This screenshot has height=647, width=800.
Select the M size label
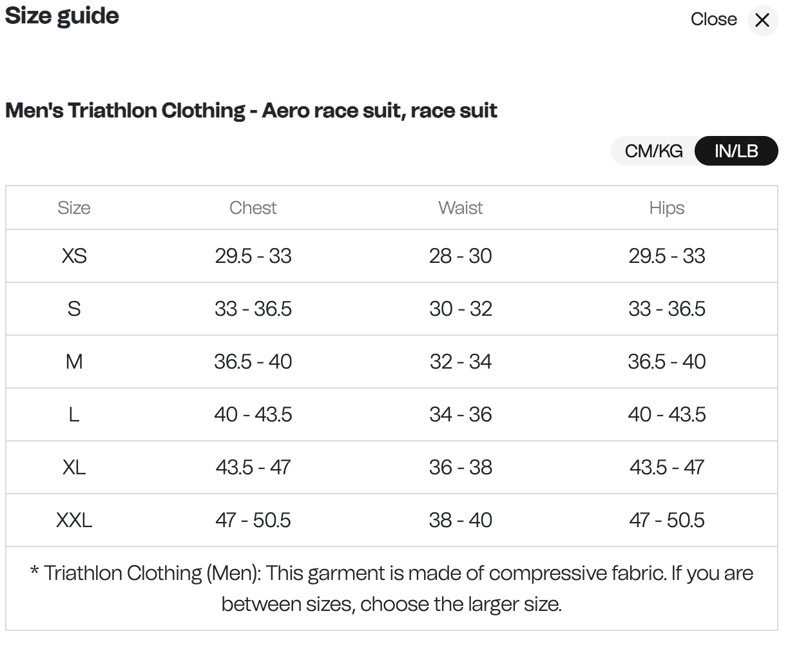click(x=73, y=361)
